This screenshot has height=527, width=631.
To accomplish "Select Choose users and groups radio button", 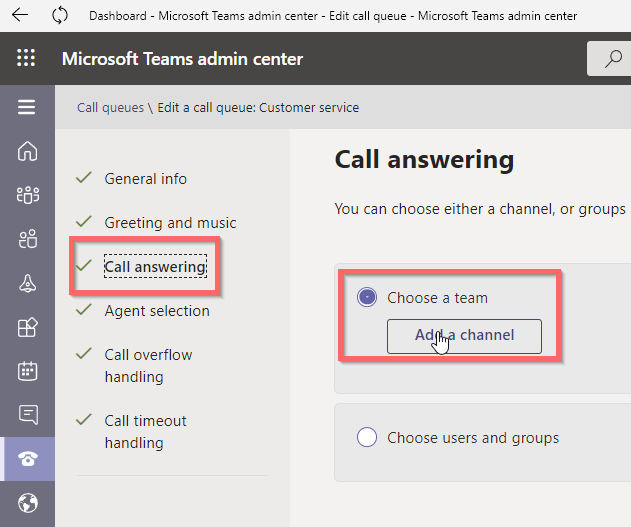I will tap(367, 437).
